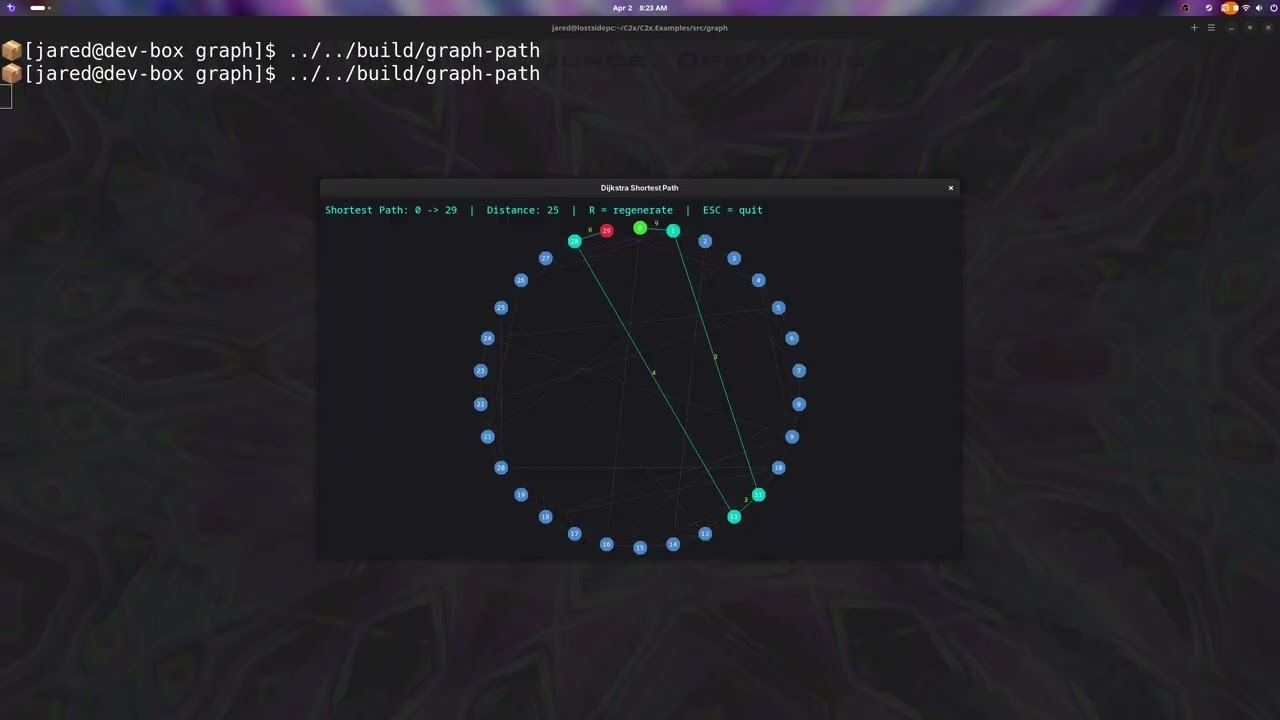Click highlighted path node 12

(734, 517)
